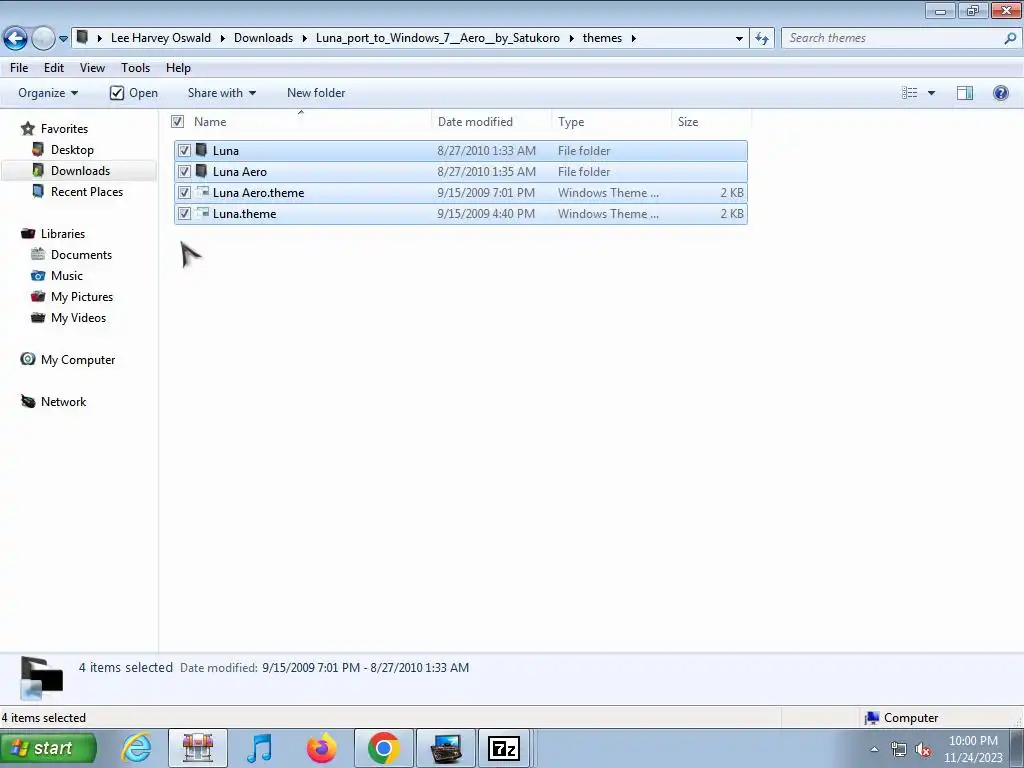Click the Open toolbar button
The image size is (1024, 768).
134,93
